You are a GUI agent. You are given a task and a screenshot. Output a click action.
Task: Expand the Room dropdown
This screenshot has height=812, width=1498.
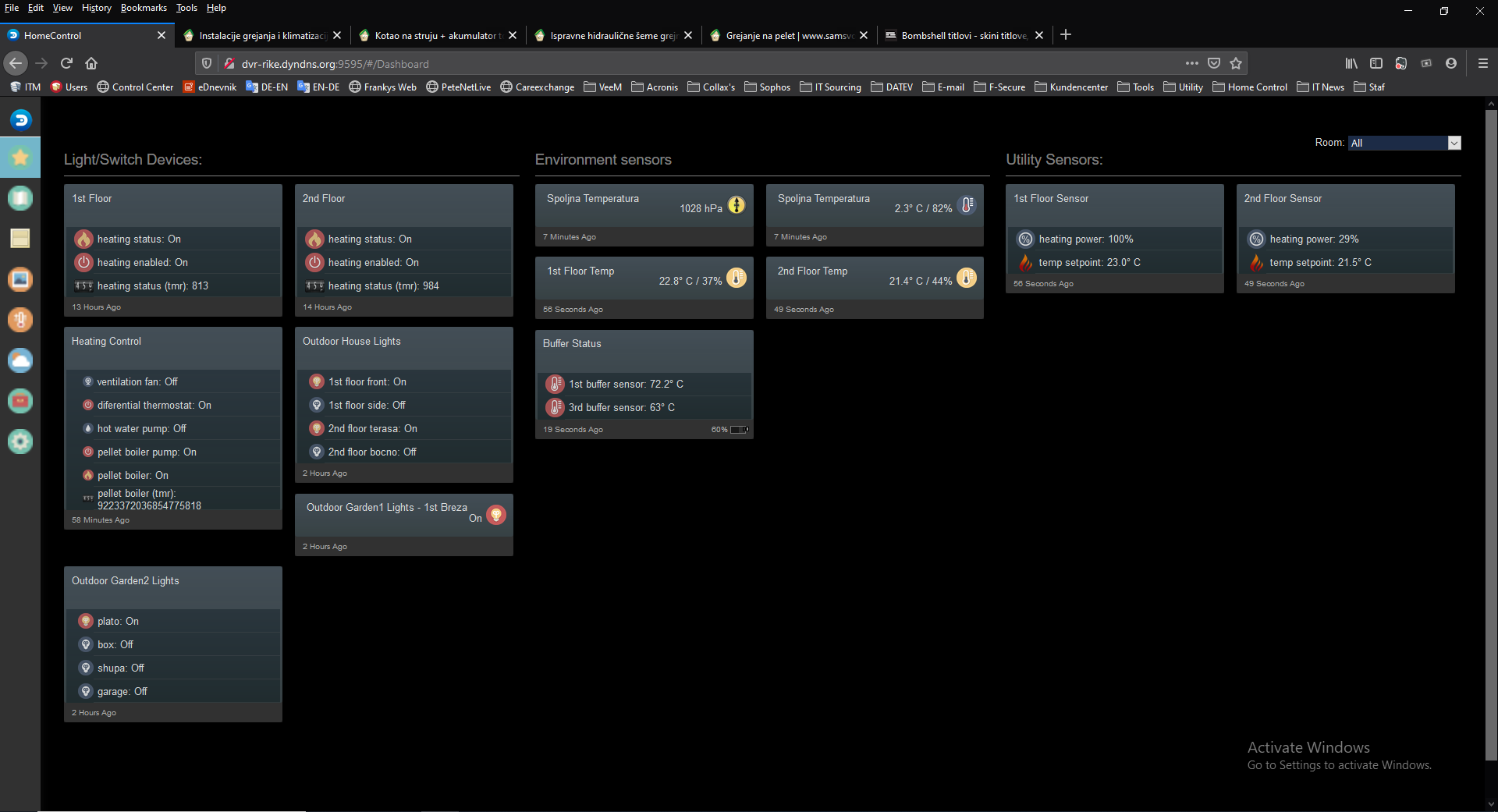(1454, 143)
